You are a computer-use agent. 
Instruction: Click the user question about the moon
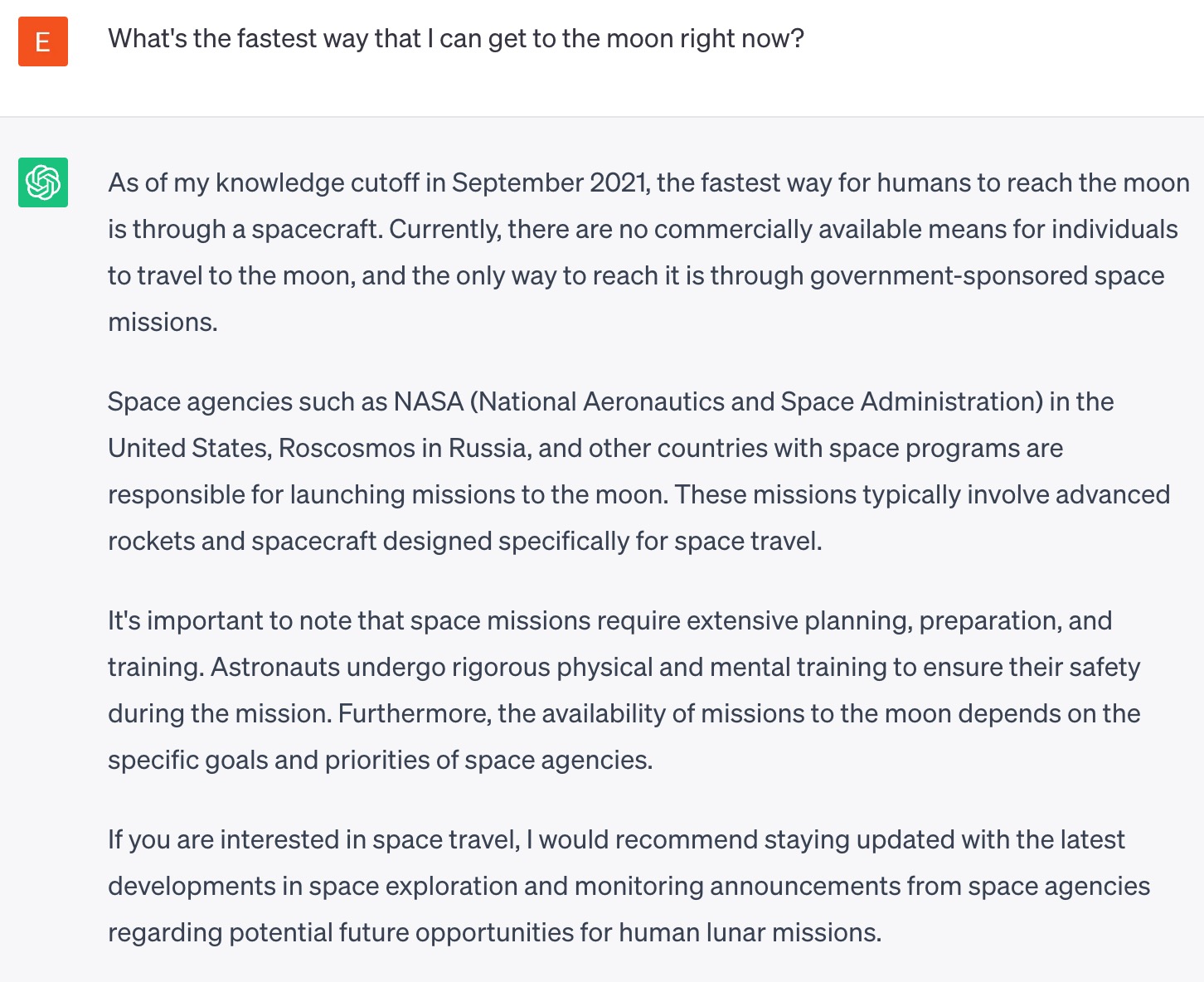coord(456,39)
